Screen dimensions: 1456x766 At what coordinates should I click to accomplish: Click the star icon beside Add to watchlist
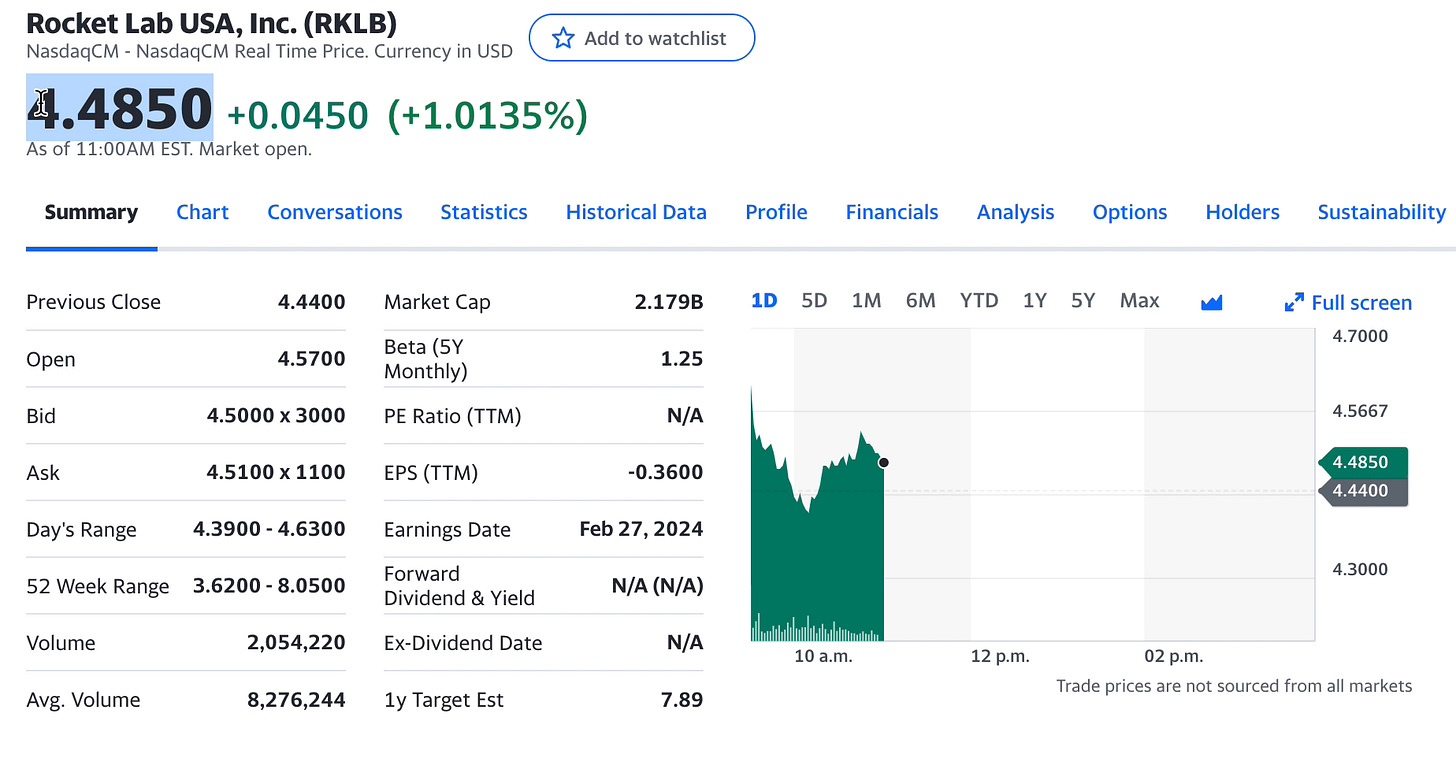click(564, 38)
